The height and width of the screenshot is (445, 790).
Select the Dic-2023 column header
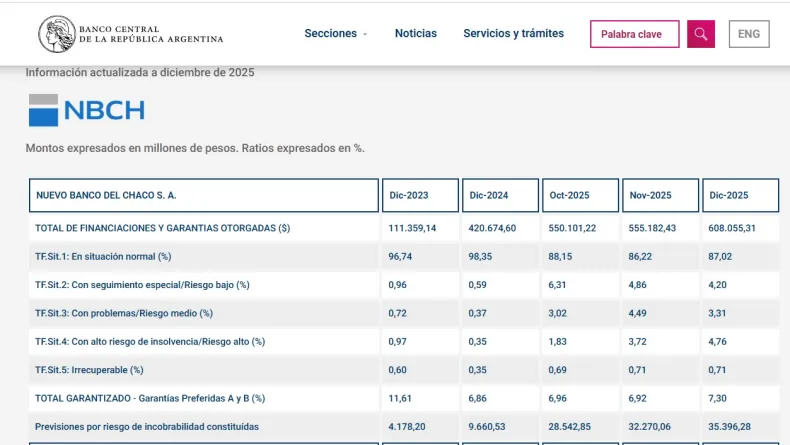420,195
